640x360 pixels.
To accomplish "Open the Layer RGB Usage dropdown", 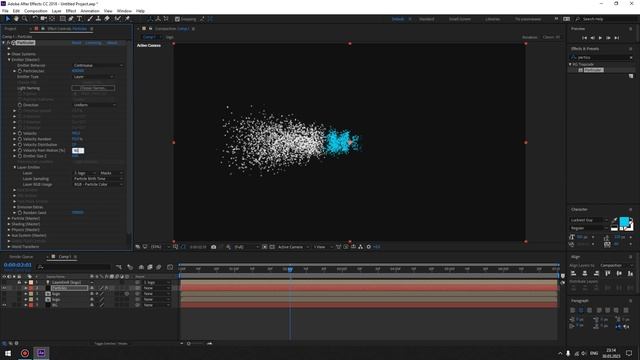I will pos(98,184).
